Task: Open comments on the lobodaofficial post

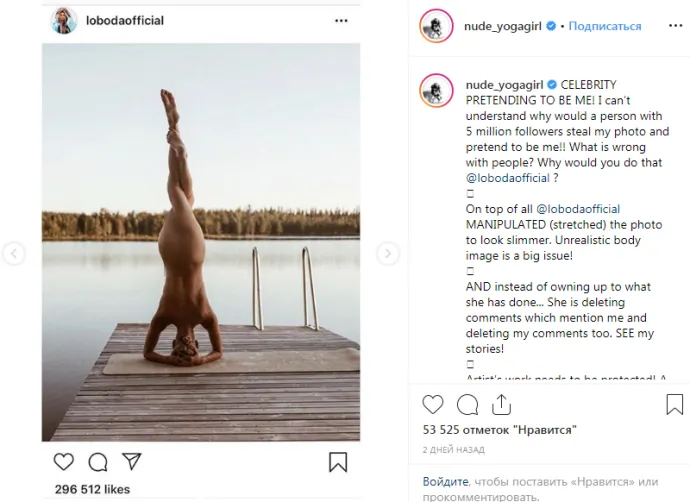Action: coord(98,462)
